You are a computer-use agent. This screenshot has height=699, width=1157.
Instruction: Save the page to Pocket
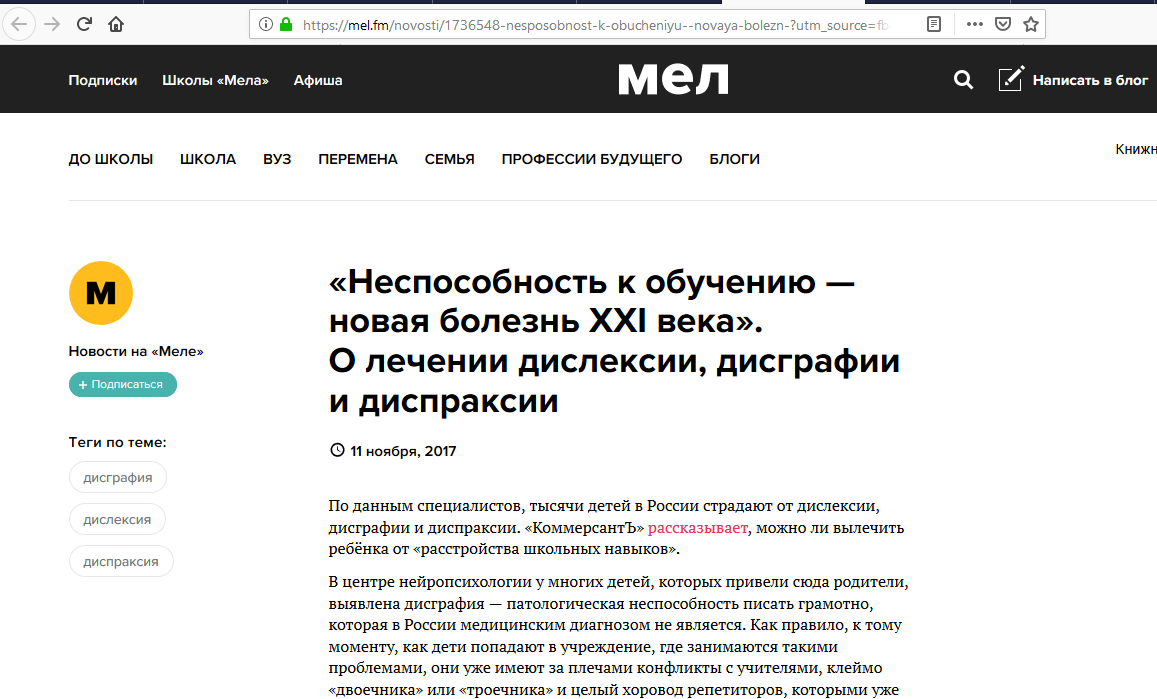click(1003, 24)
